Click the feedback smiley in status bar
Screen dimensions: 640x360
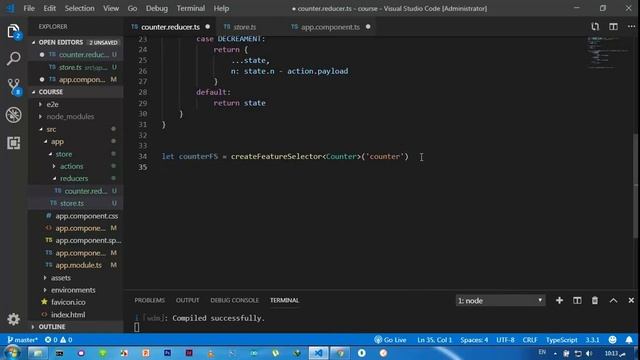(x=612, y=340)
